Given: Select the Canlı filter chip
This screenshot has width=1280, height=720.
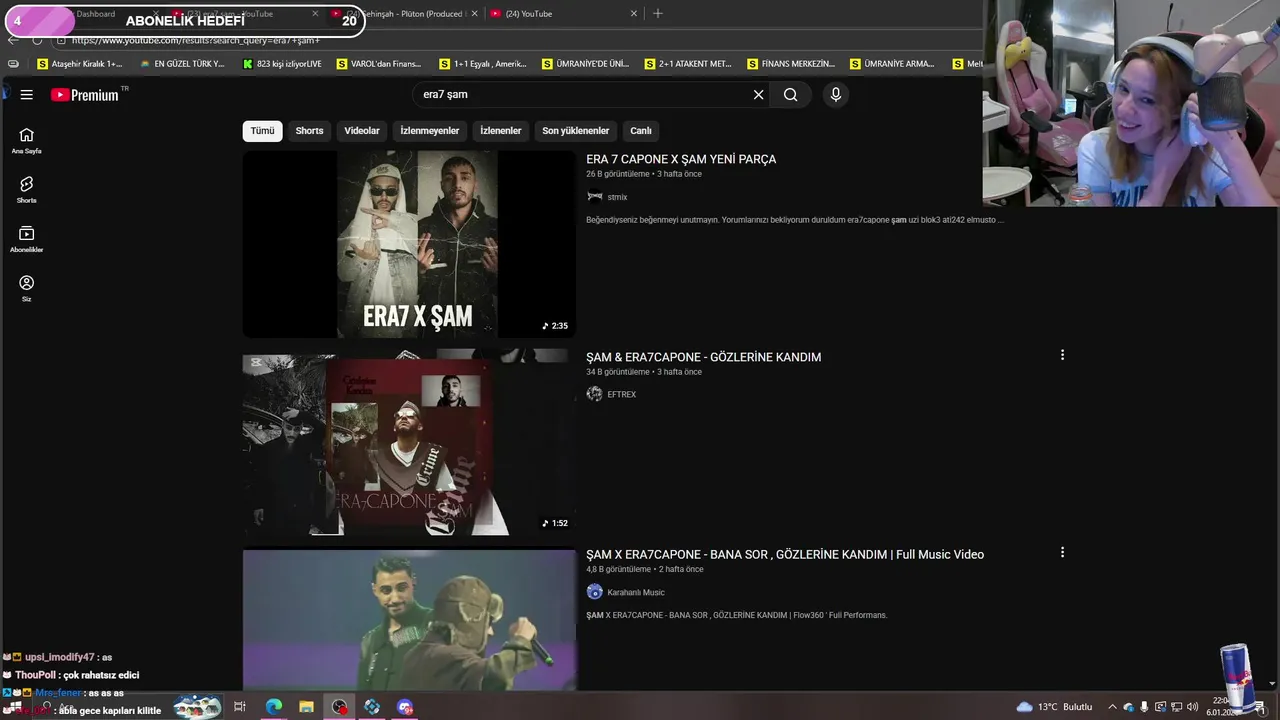Looking at the screenshot, I should (641, 131).
